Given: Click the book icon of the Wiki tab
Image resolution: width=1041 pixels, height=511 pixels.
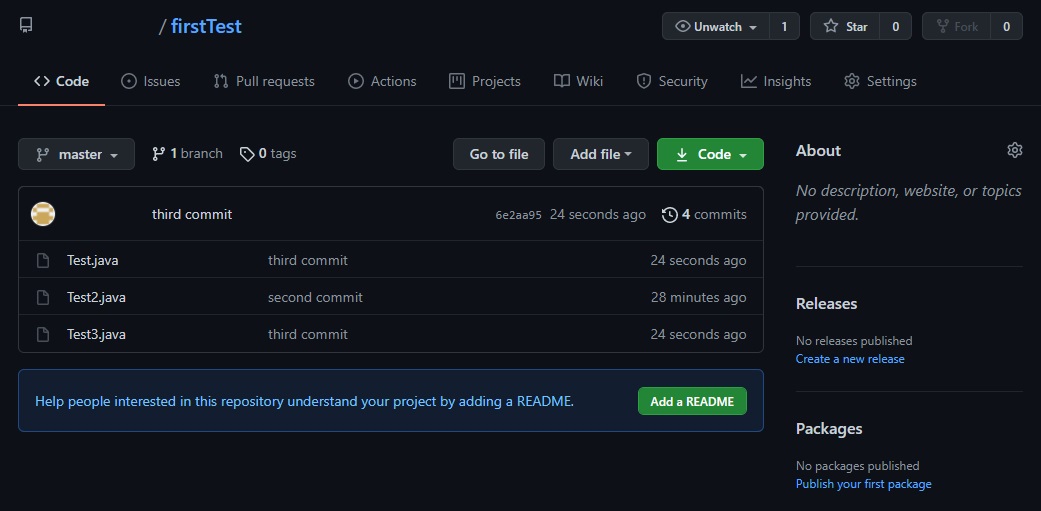Looking at the screenshot, I should pos(562,81).
